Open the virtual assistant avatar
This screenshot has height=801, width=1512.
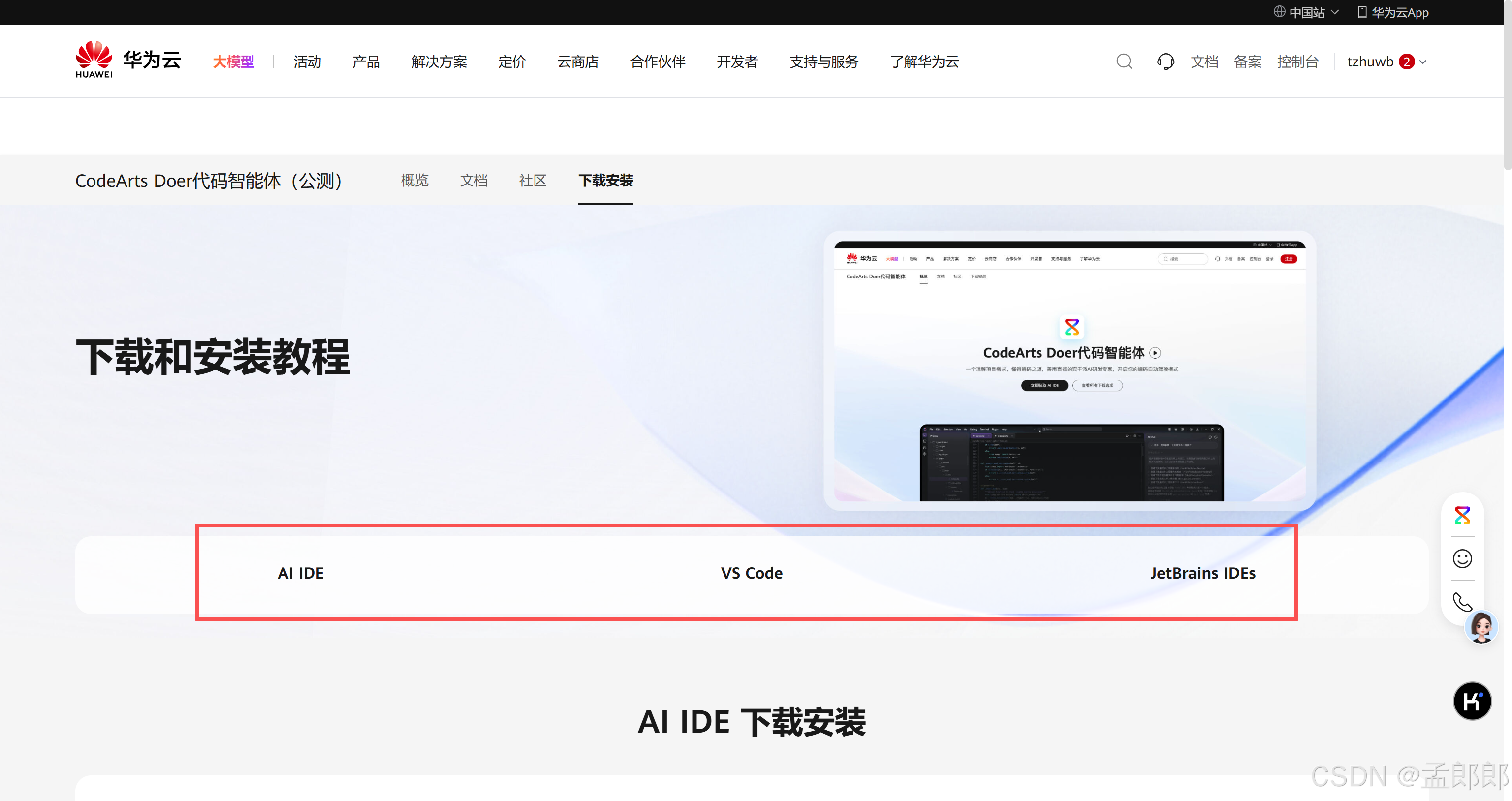[x=1481, y=627]
